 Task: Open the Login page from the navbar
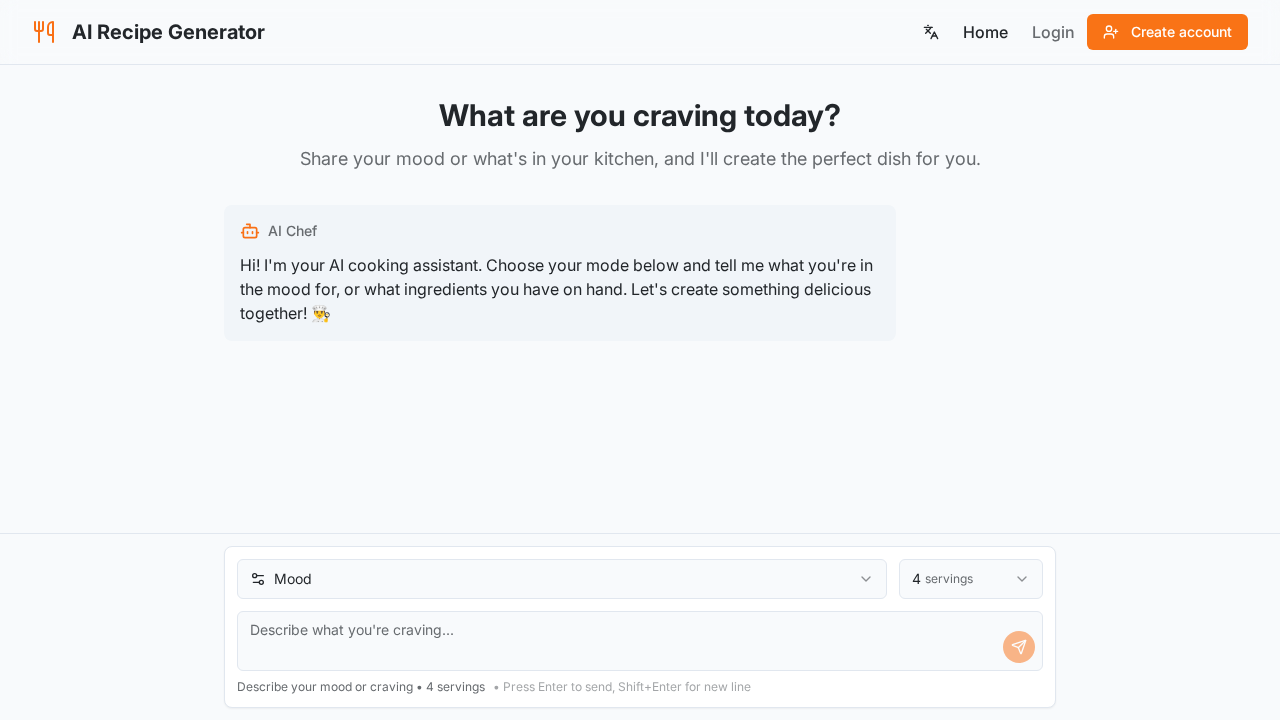tap(1052, 32)
